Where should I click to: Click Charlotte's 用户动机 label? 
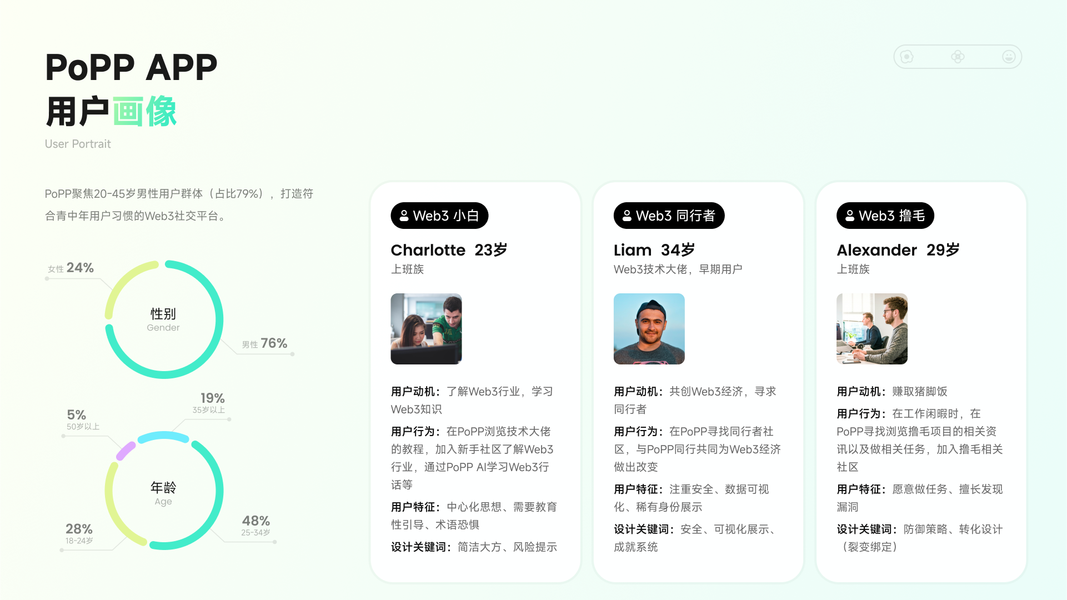(416, 392)
